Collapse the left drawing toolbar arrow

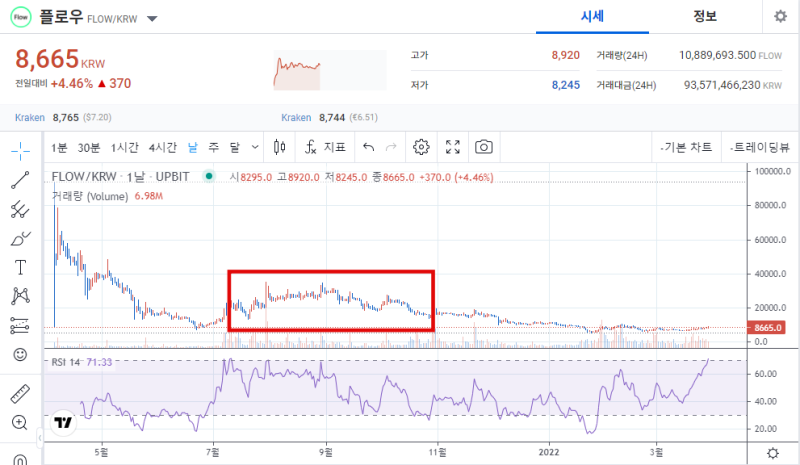tap(40, 437)
